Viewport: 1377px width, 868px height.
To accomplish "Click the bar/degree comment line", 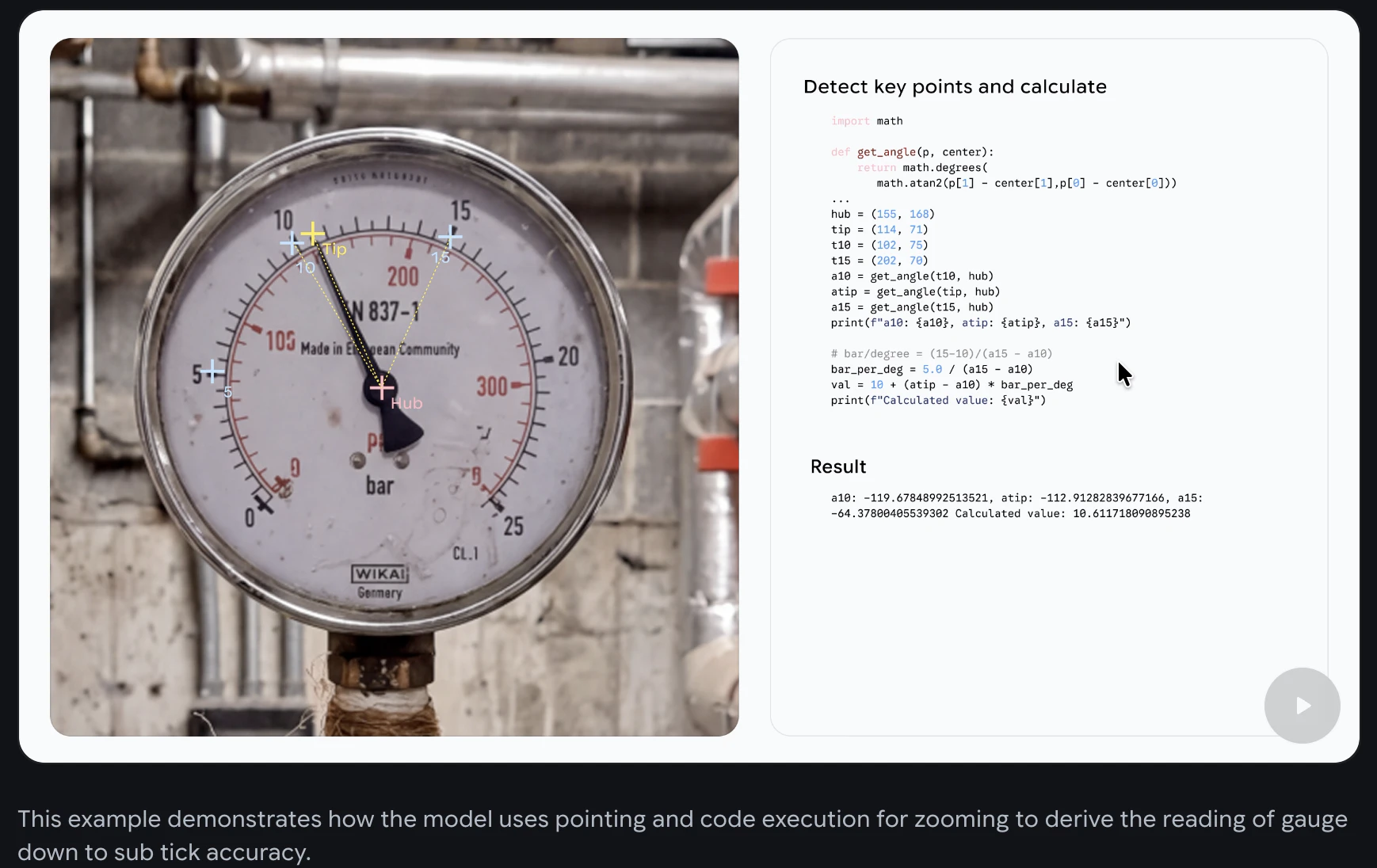I will (941, 353).
